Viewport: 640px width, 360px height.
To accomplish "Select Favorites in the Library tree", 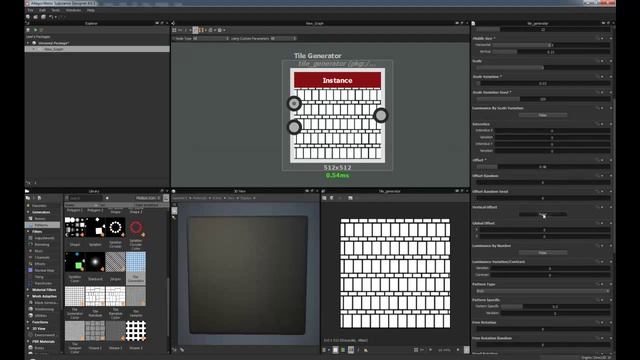I will tap(39, 206).
